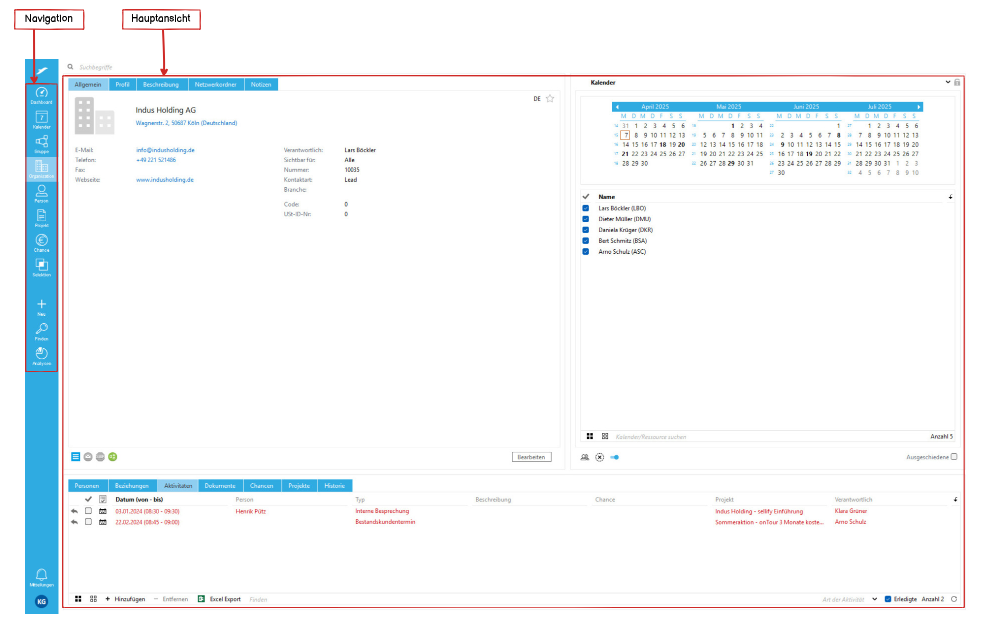Image resolution: width=986 pixels, height=628 pixels.
Task: Click the Finden magnifier icon in sidebar
Action: click(x=41, y=330)
